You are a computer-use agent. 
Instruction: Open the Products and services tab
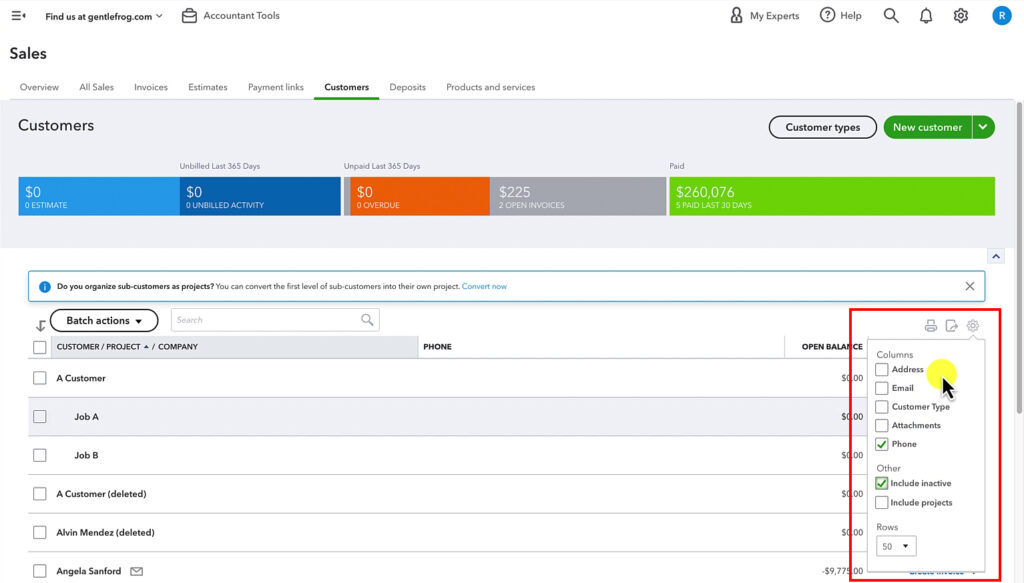(490, 87)
